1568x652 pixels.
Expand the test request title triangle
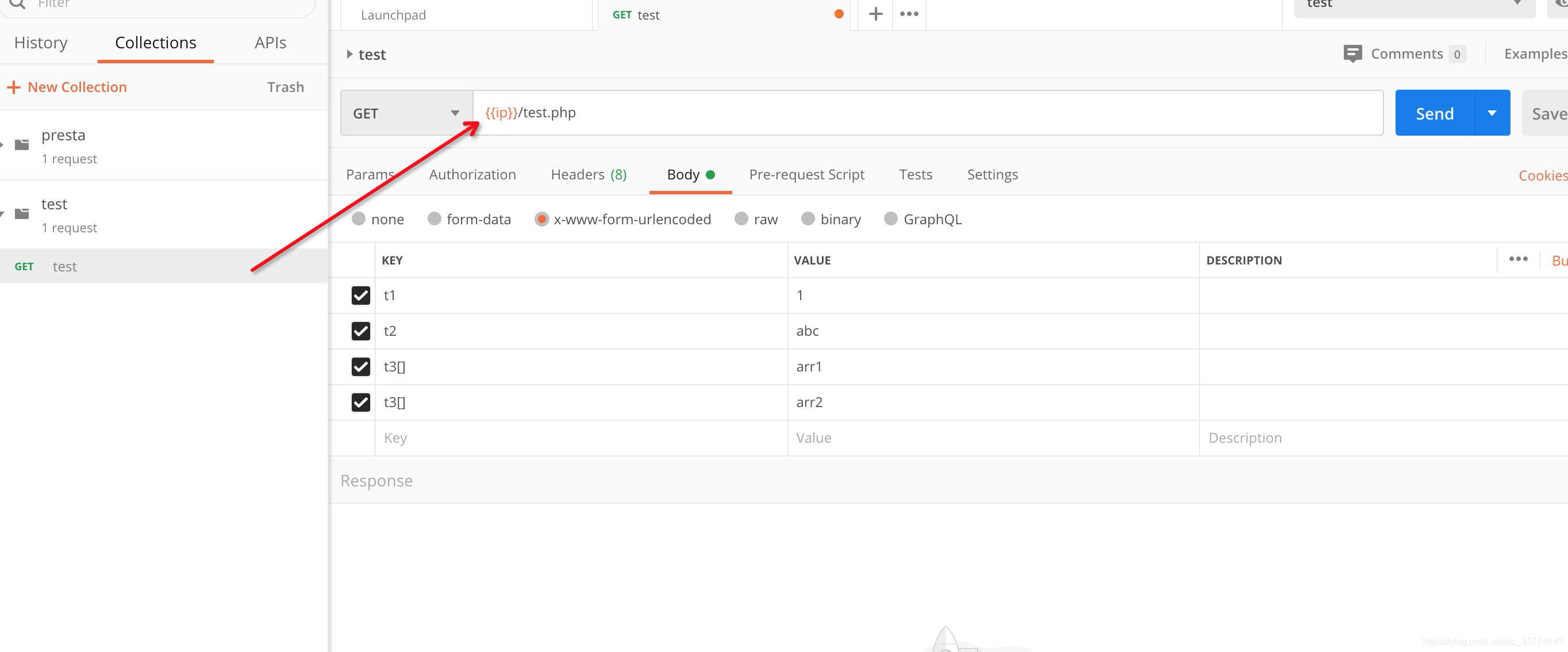click(x=349, y=54)
